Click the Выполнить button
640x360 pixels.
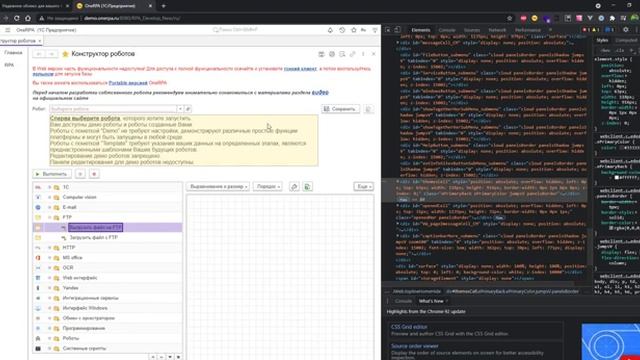pyautogui.click(x=52, y=174)
